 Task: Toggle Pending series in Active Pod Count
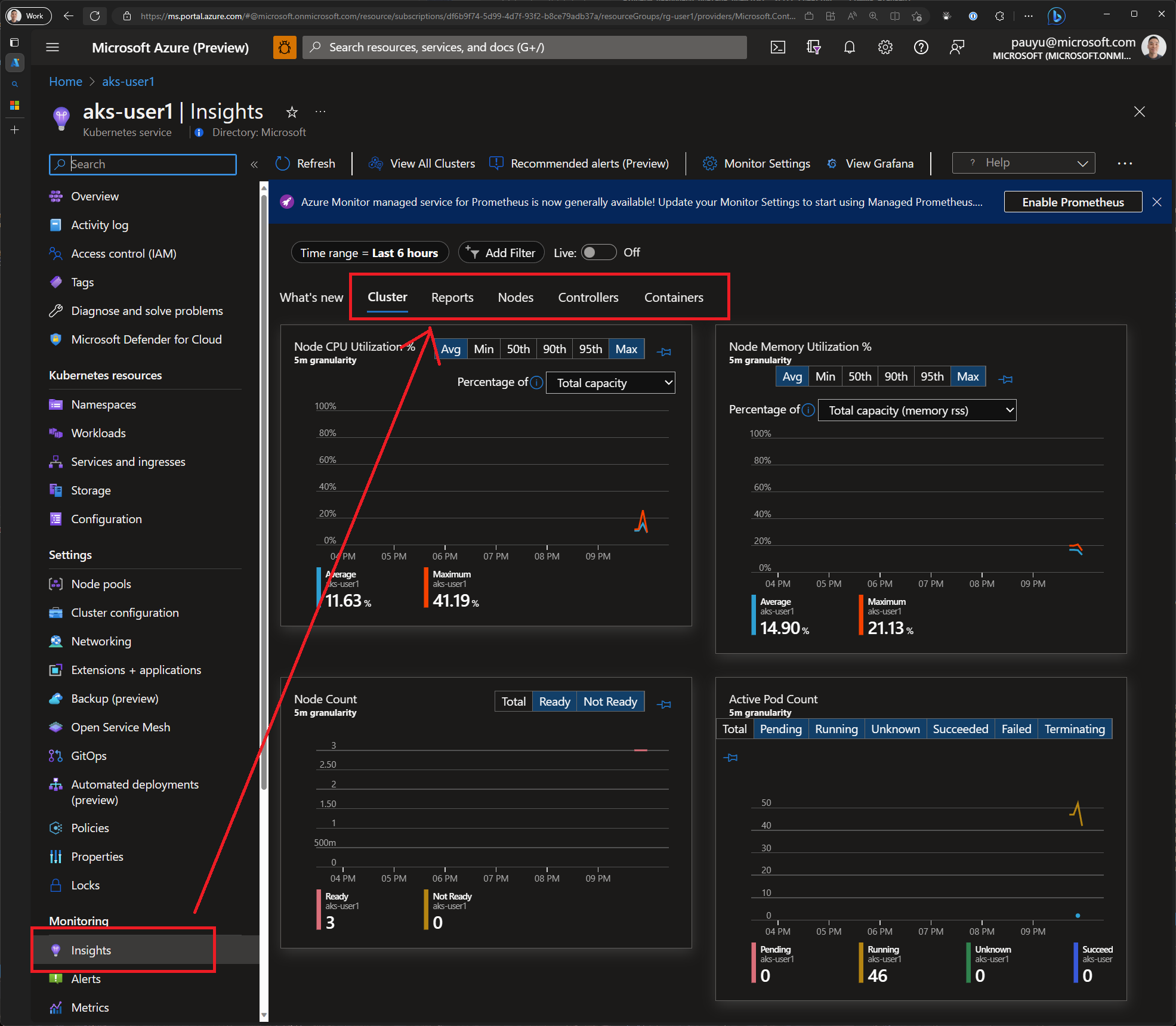(x=781, y=729)
